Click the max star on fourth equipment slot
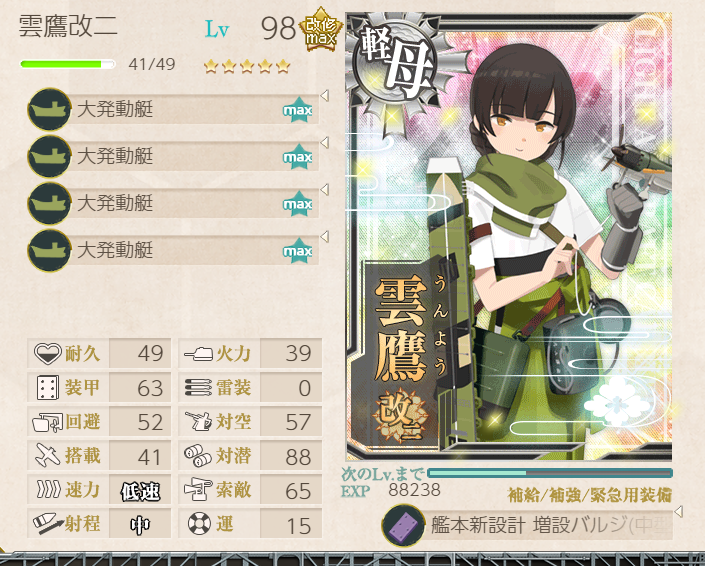Screen dimensions: 705x566 298,251
